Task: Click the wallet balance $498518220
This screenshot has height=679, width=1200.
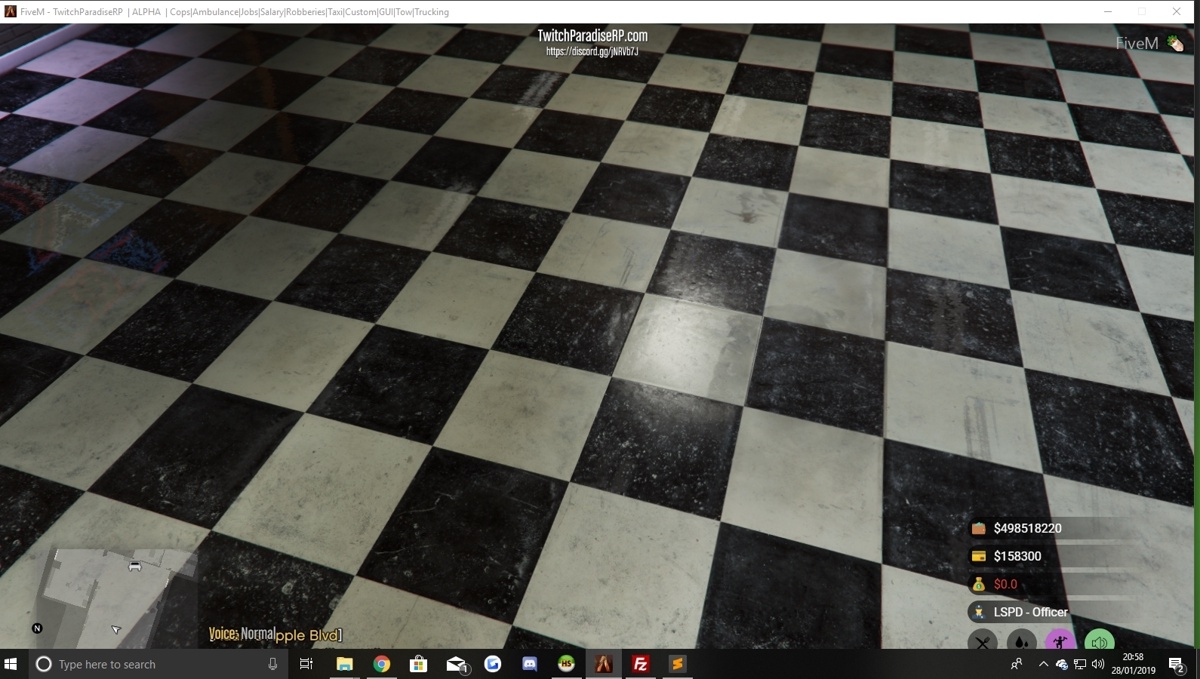Action: pyautogui.click(x=1028, y=528)
